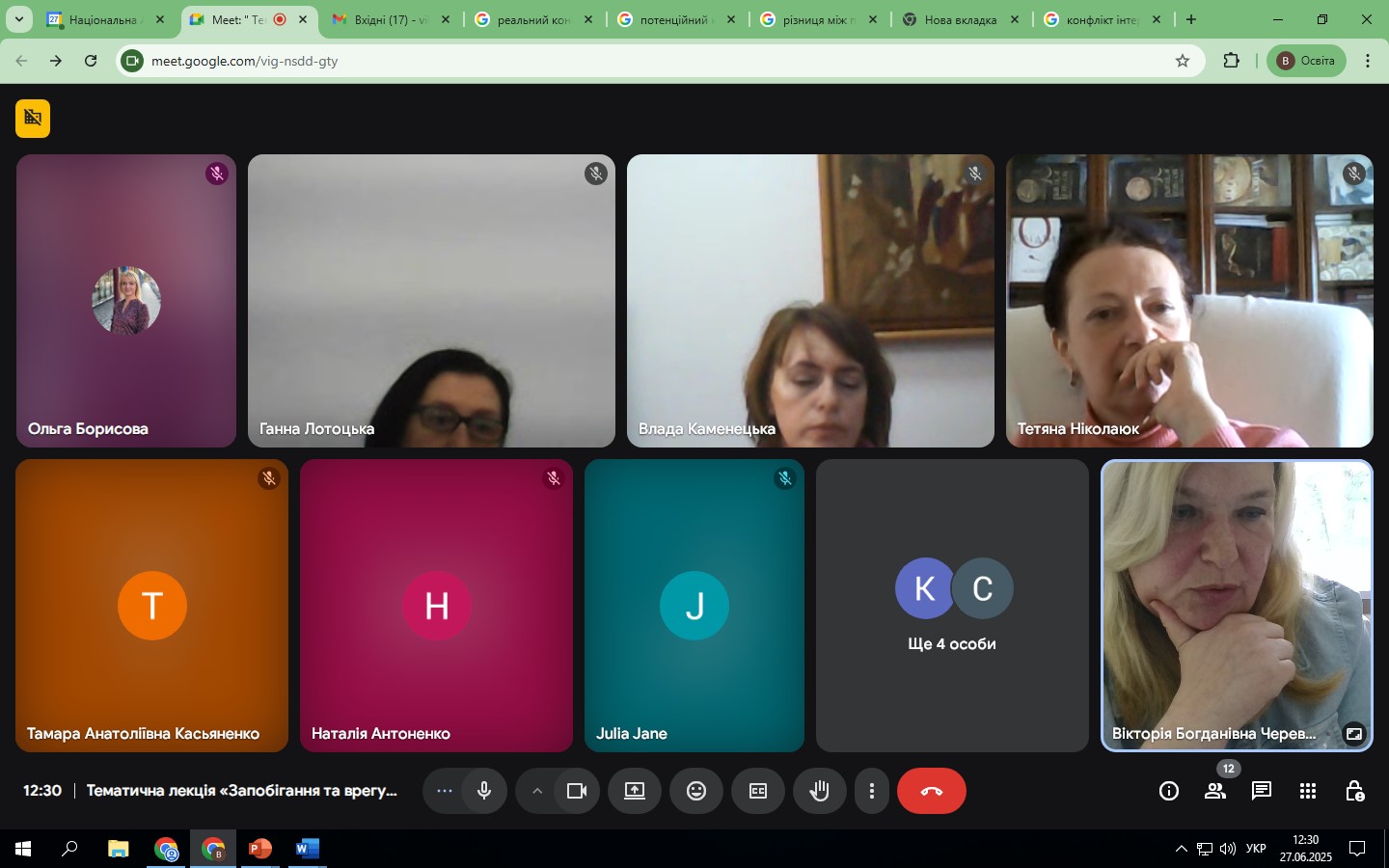Open PowerPoint from the taskbar

click(x=259, y=849)
